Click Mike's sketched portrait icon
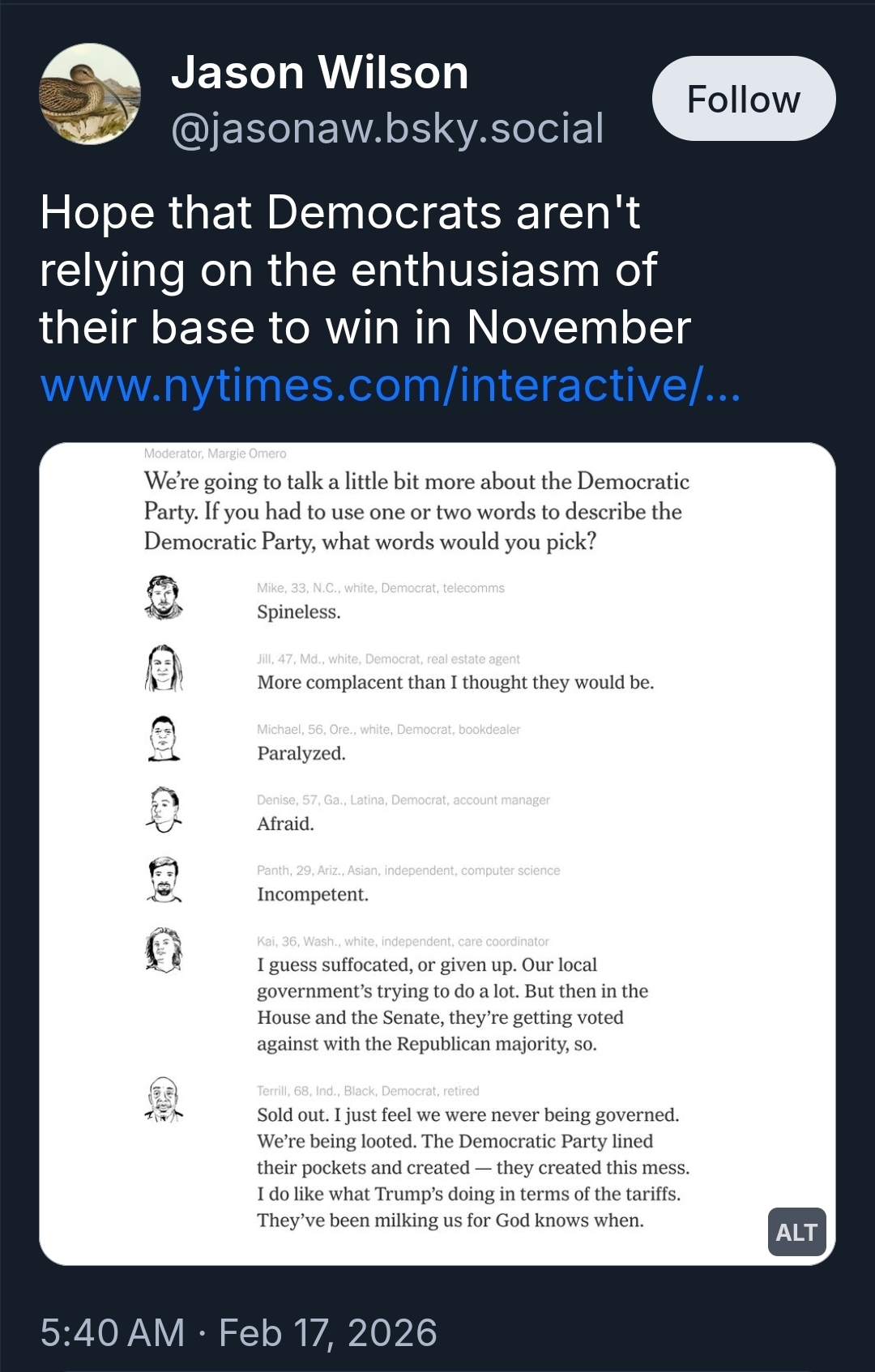This screenshot has width=875, height=1372. (x=164, y=598)
